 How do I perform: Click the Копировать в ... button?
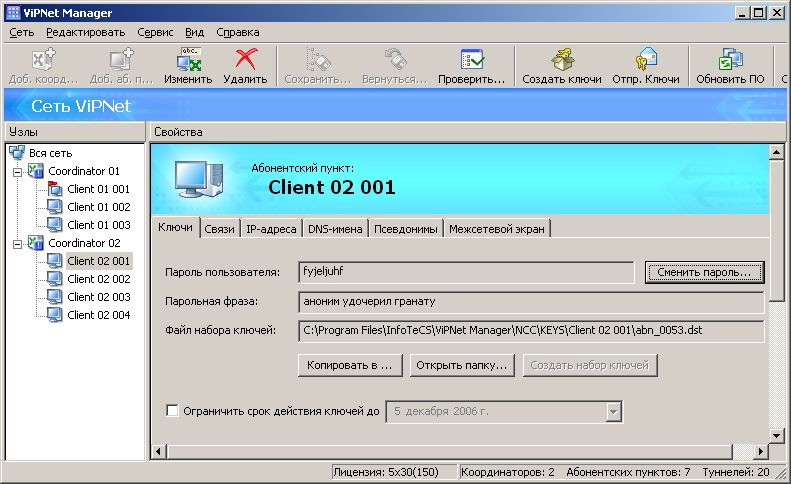350,365
